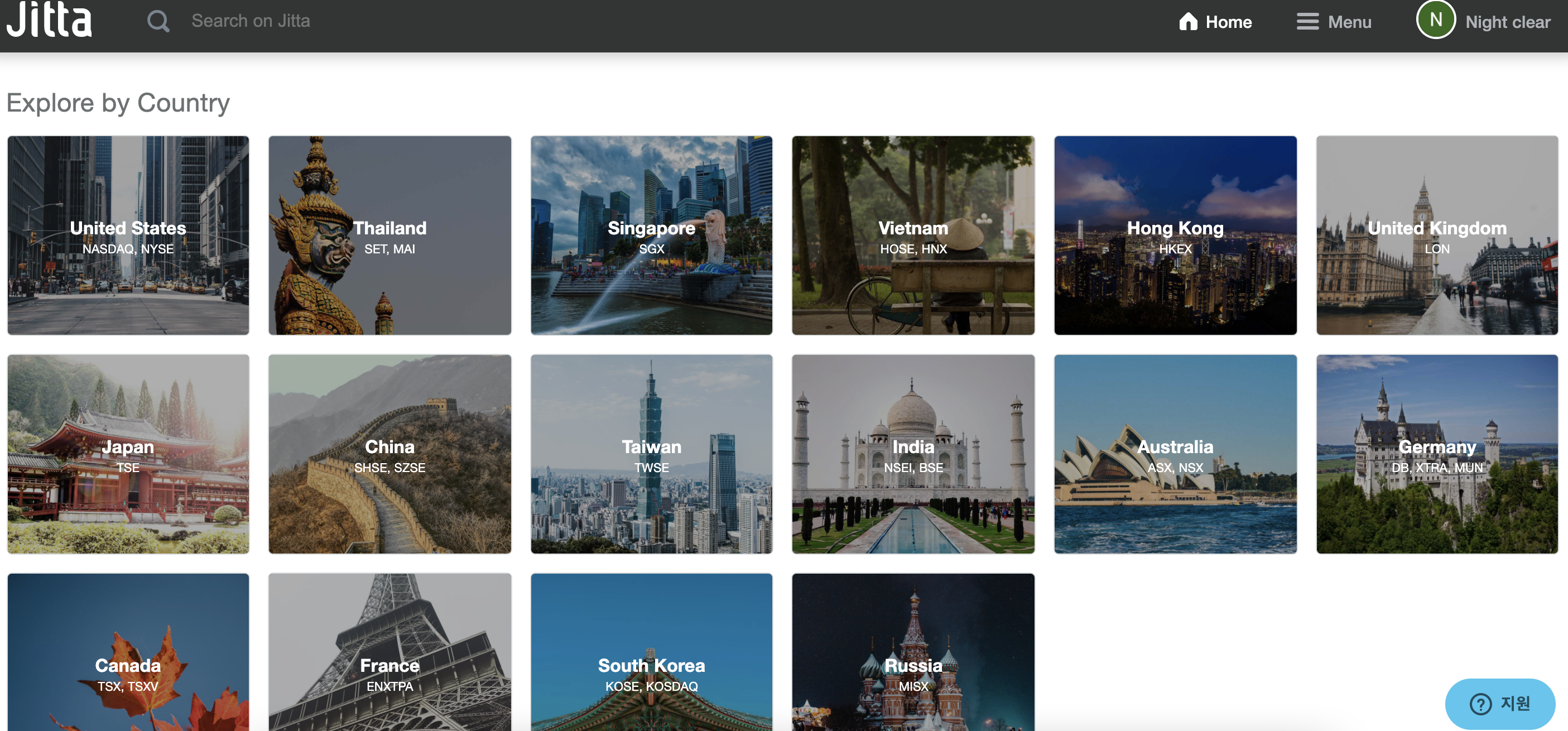The width and height of the screenshot is (1568, 731).
Task: Open the Germany DB, XTRA, MUN card
Action: pos(1436,454)
